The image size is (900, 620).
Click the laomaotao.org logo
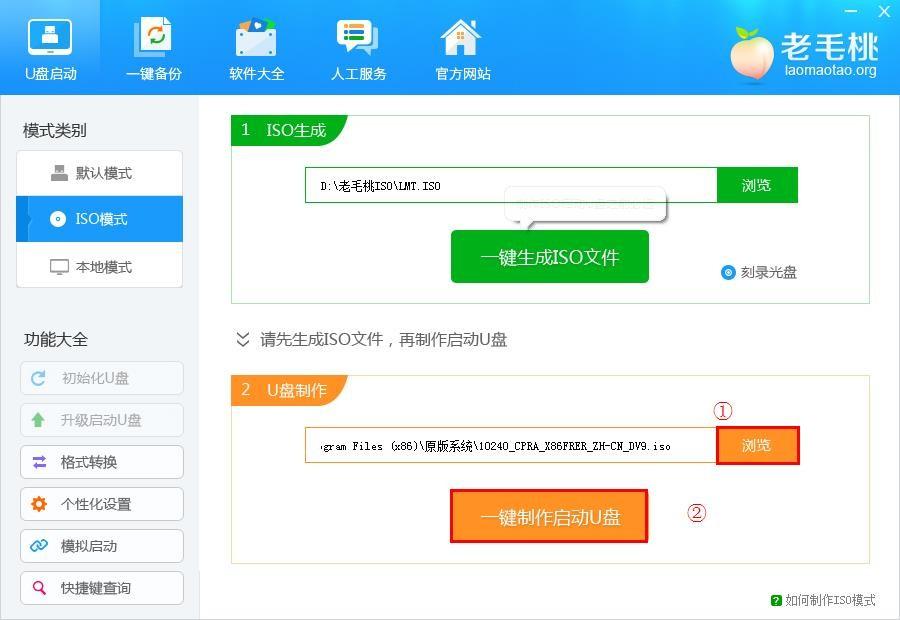point(804,55)
